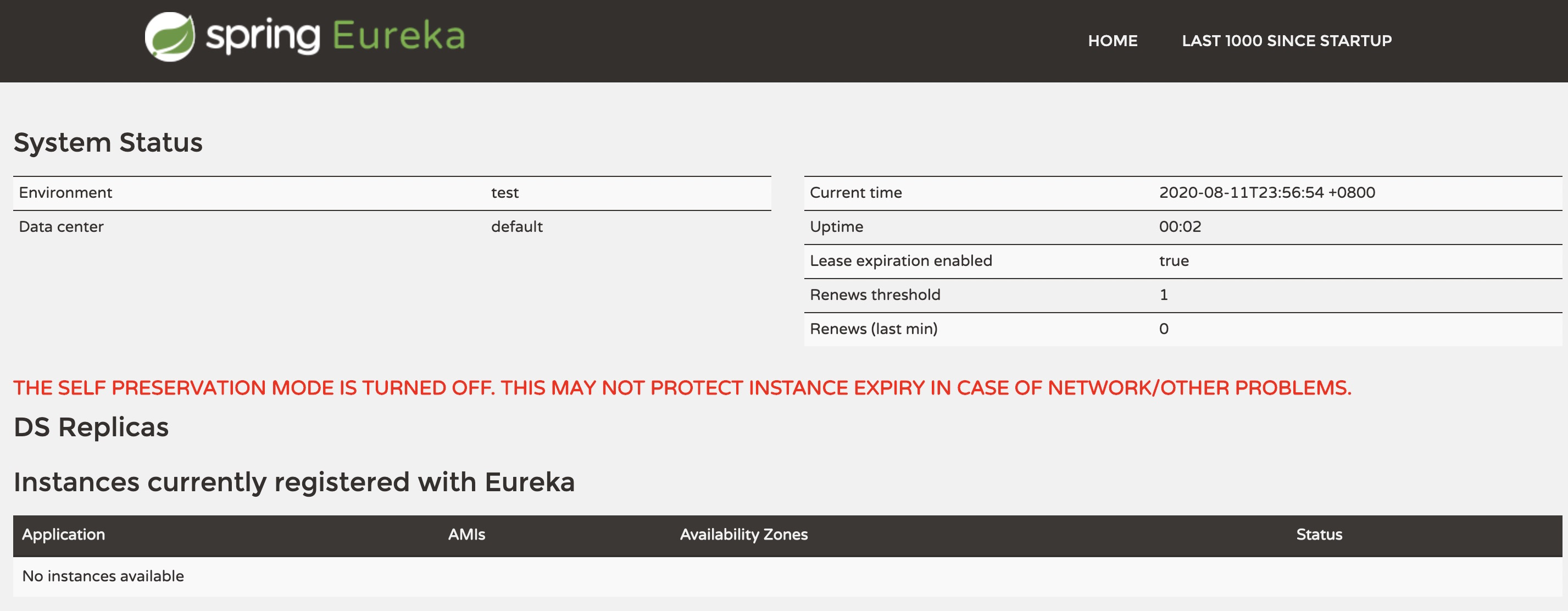Click the Spring leaf logo icon

[169, 36]
